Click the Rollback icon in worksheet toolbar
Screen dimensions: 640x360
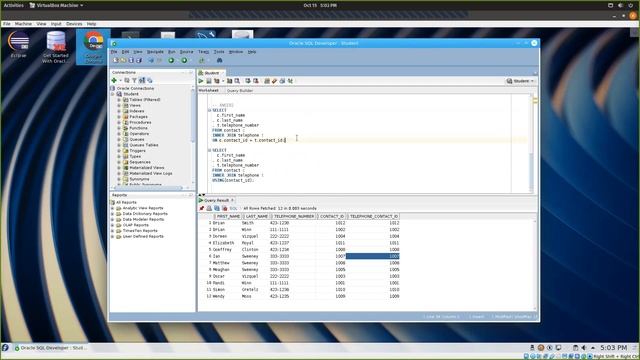256,81
